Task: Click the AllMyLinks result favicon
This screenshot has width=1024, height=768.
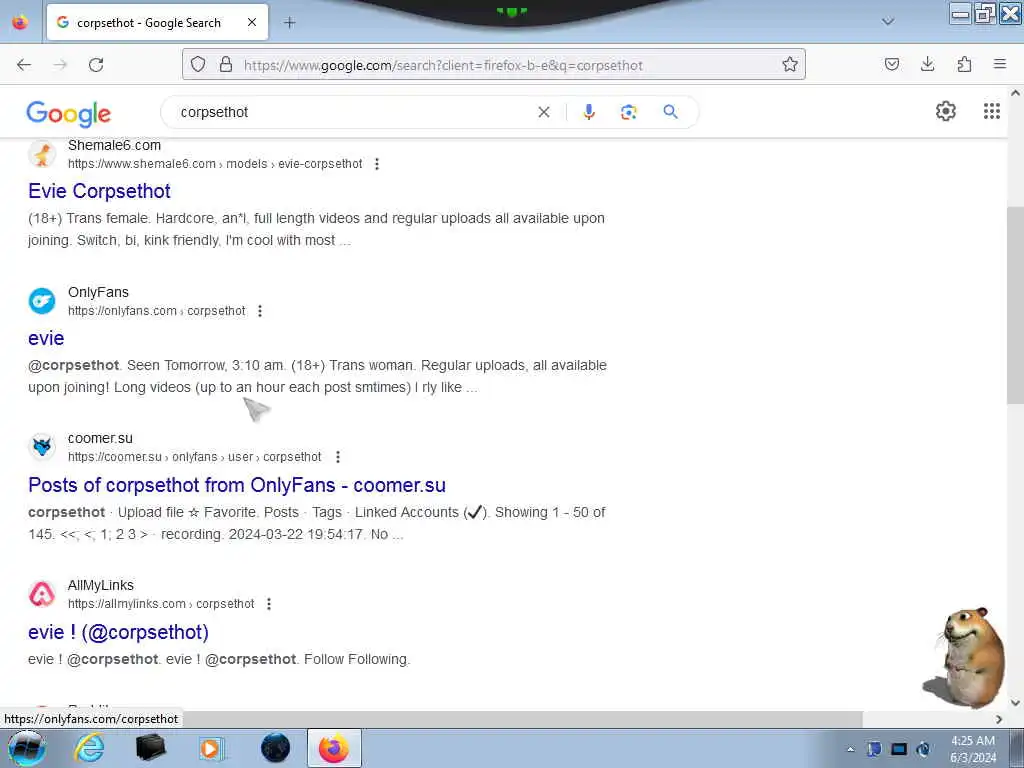Action: click(x=42, y=594)
